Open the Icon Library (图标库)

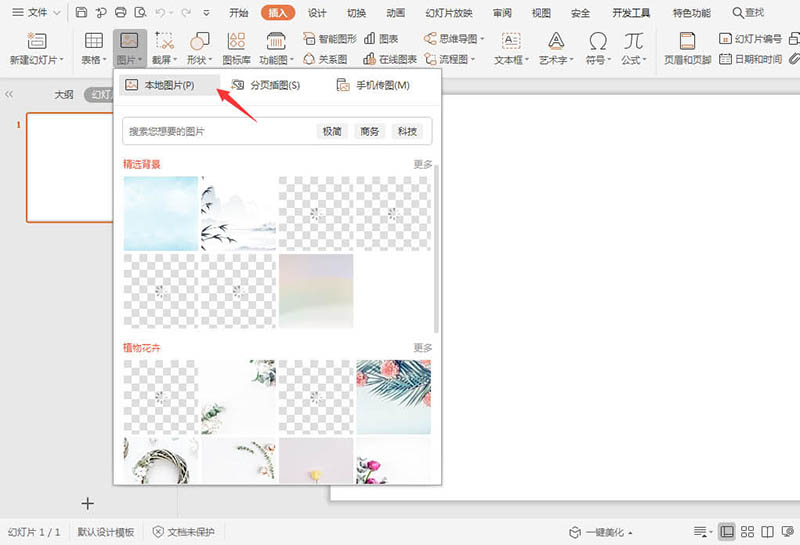pyautogui.click(x=236, y=48)
